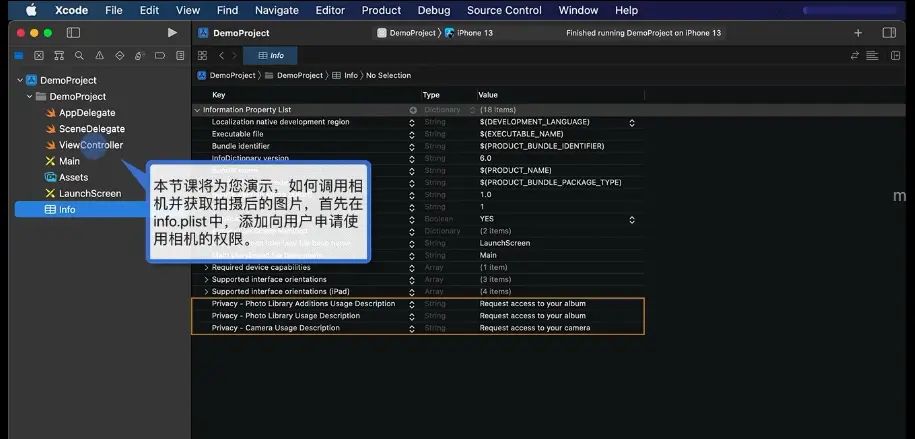Open the Source Control menu
The height and width of the screenshot is (439, 915).
point(504,10)
